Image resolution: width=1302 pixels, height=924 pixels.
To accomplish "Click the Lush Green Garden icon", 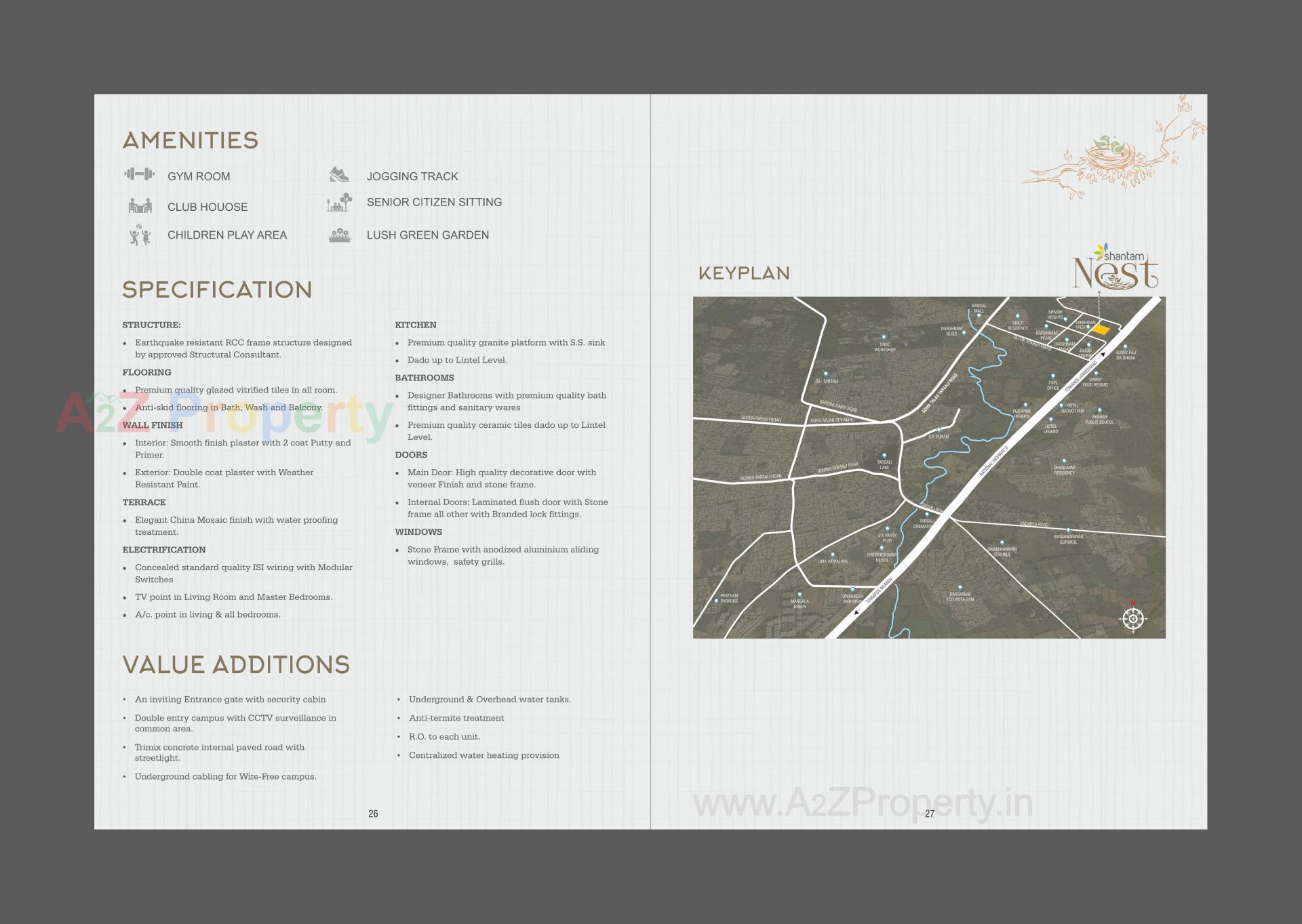I will [340, 233].
